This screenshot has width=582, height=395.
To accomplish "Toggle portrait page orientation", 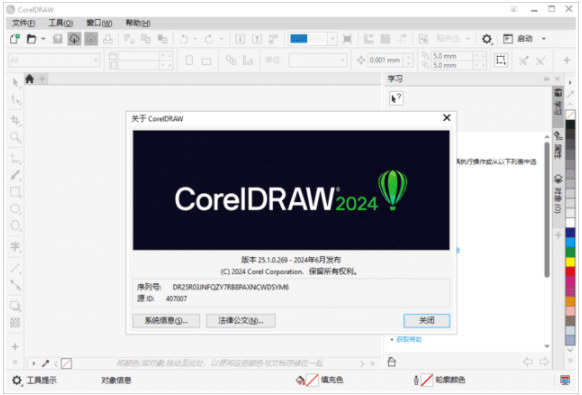I will point(189,60).
